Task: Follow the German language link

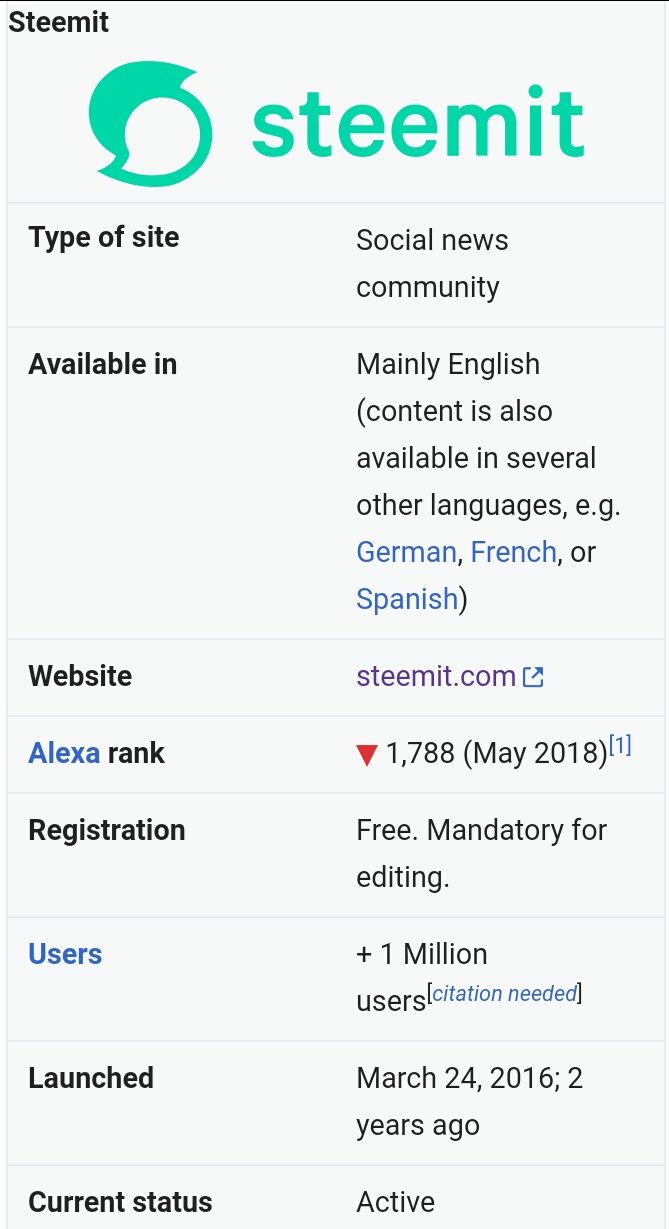Action: click(406, 552)
